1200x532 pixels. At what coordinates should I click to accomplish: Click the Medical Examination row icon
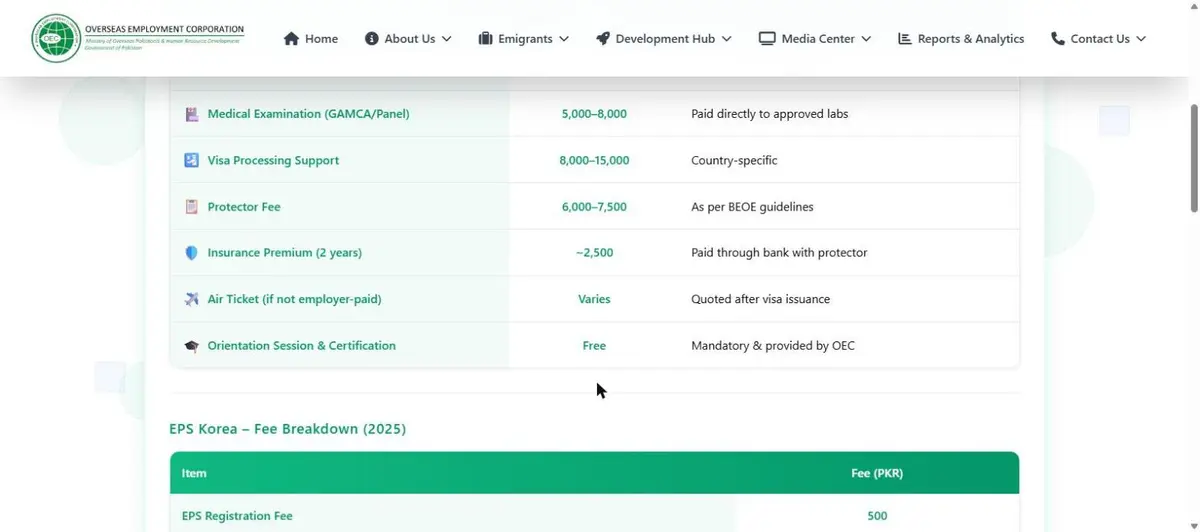(192, 114)
